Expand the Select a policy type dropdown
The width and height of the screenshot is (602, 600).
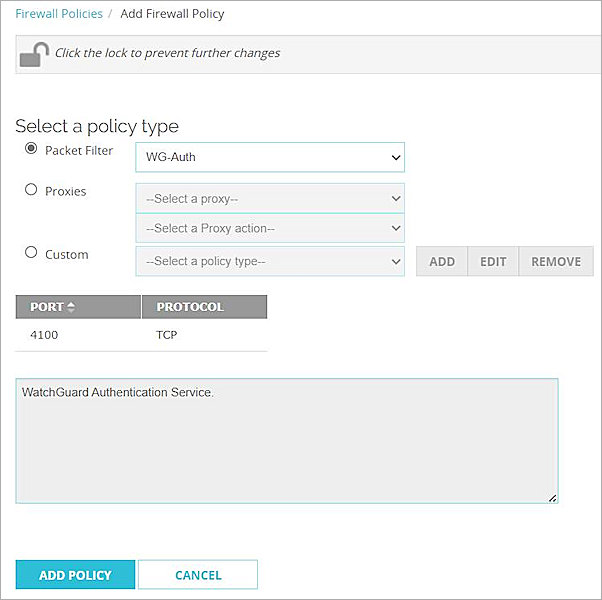(x=269, y=261)
